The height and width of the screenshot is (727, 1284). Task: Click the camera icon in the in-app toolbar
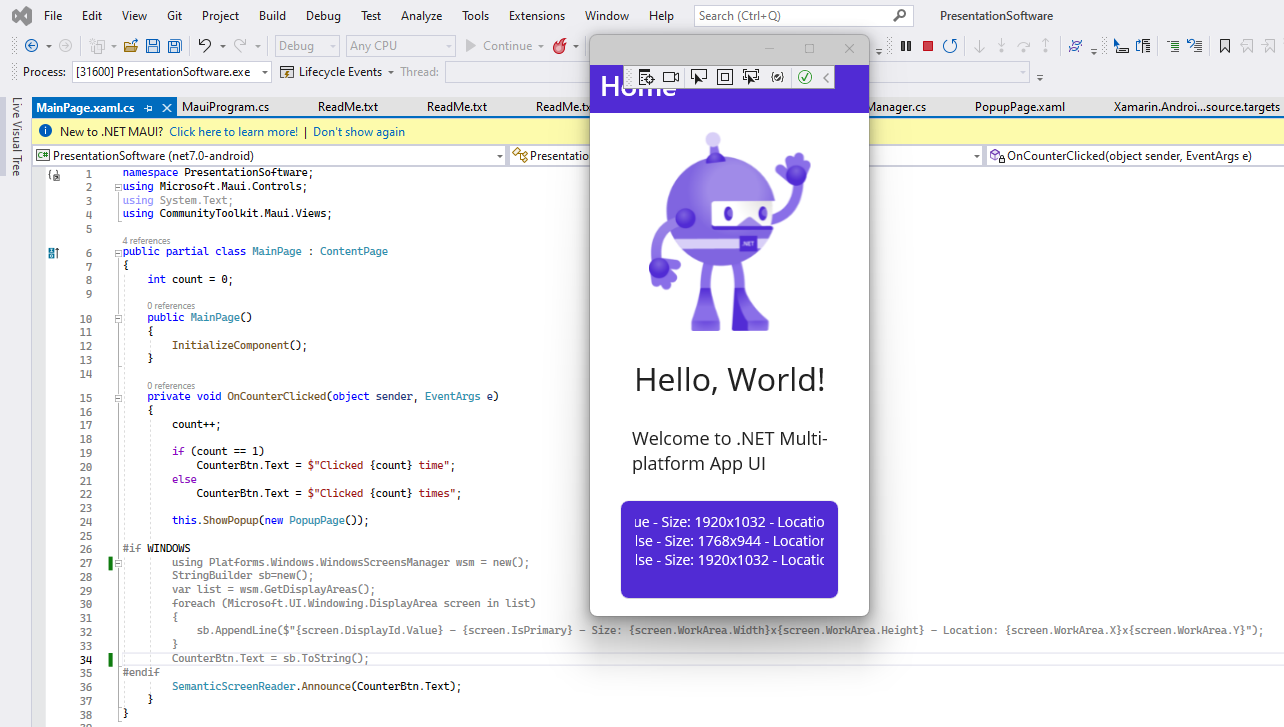pos(671,77)
